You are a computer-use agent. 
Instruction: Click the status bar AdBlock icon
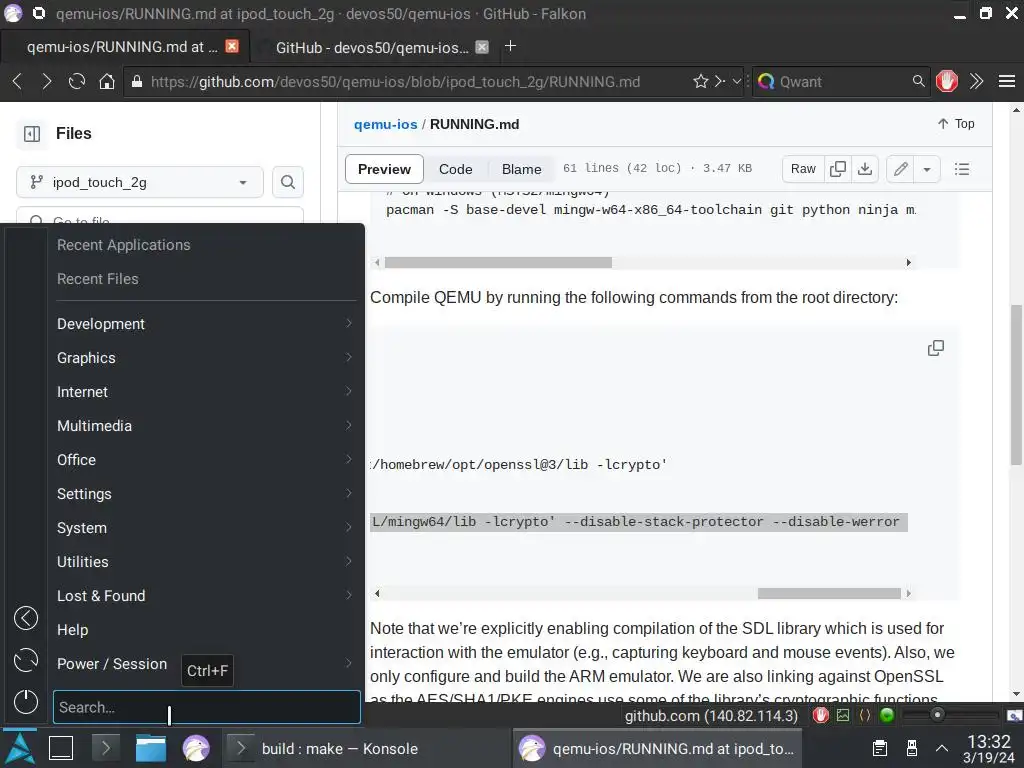click(x=820, y=716)
